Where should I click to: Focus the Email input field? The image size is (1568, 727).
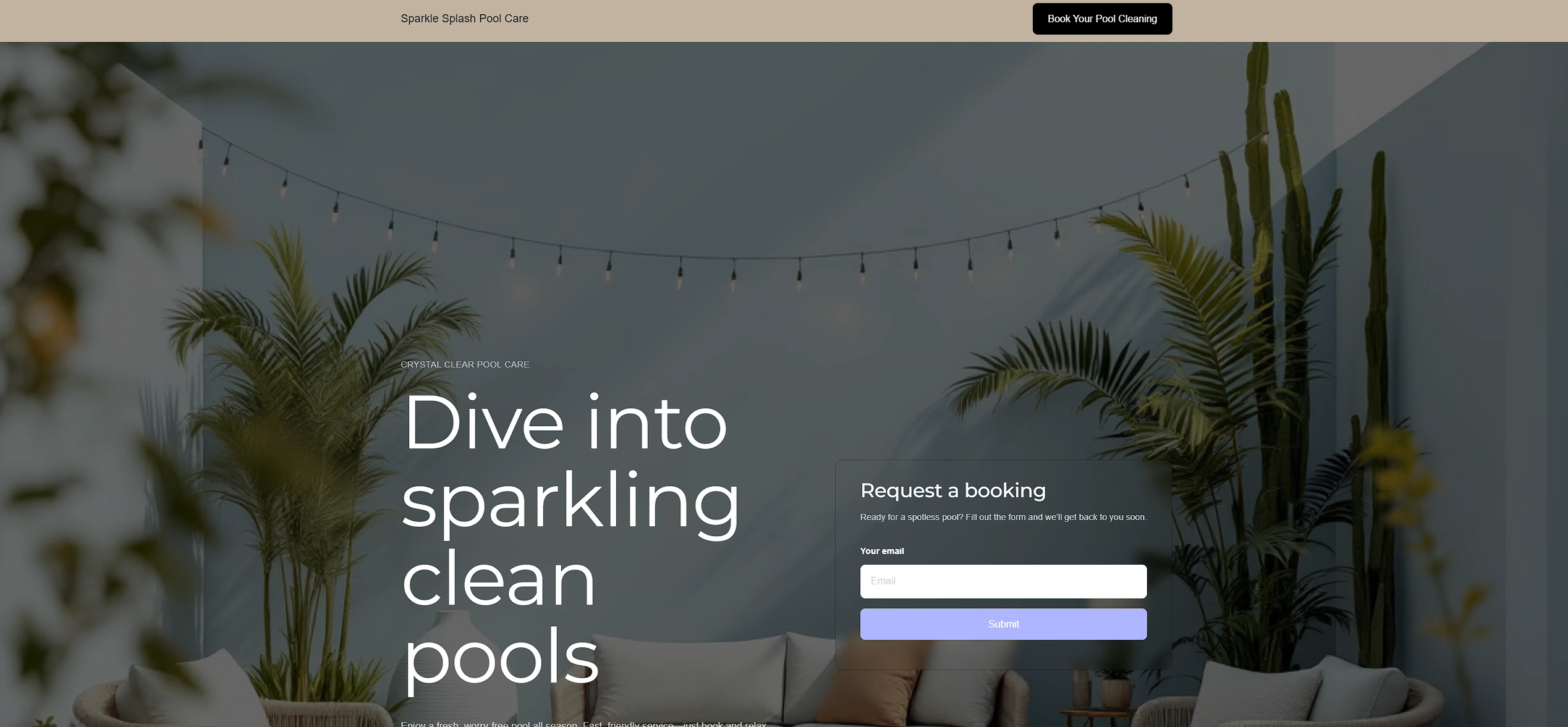(x=1002, y=581)
